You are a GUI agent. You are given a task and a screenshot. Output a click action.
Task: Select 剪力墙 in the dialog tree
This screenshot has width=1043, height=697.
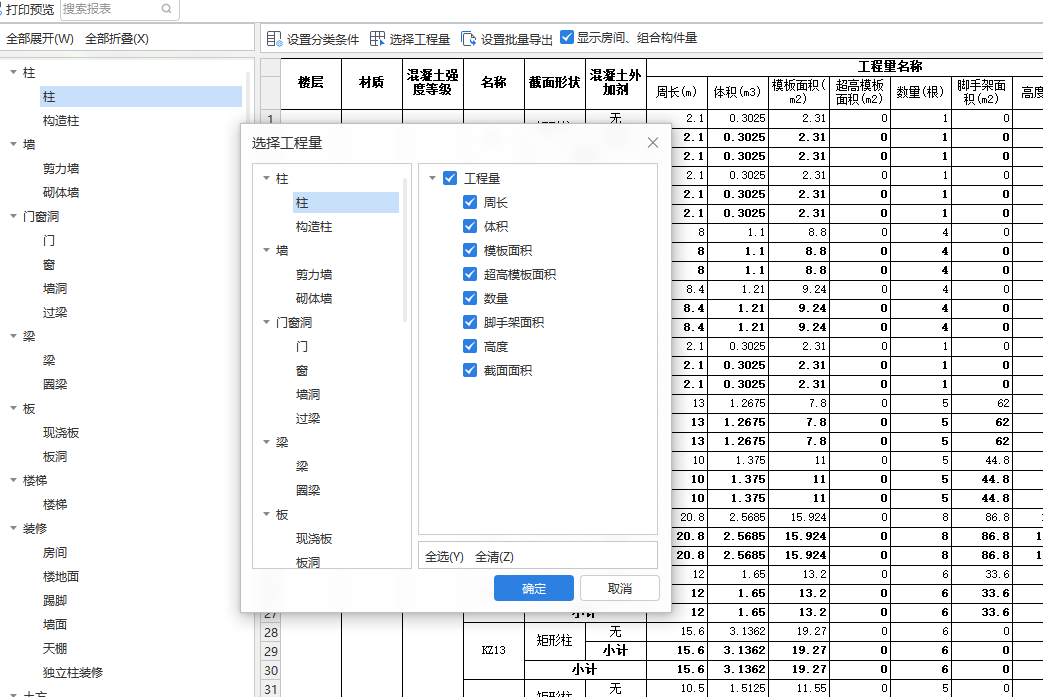pyautogui.click(x=314, y=275)
